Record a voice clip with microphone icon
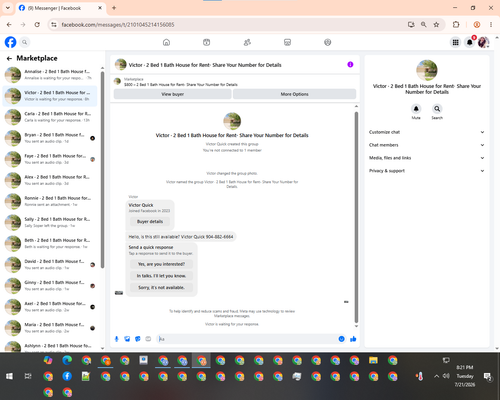 tap(117, 339)
